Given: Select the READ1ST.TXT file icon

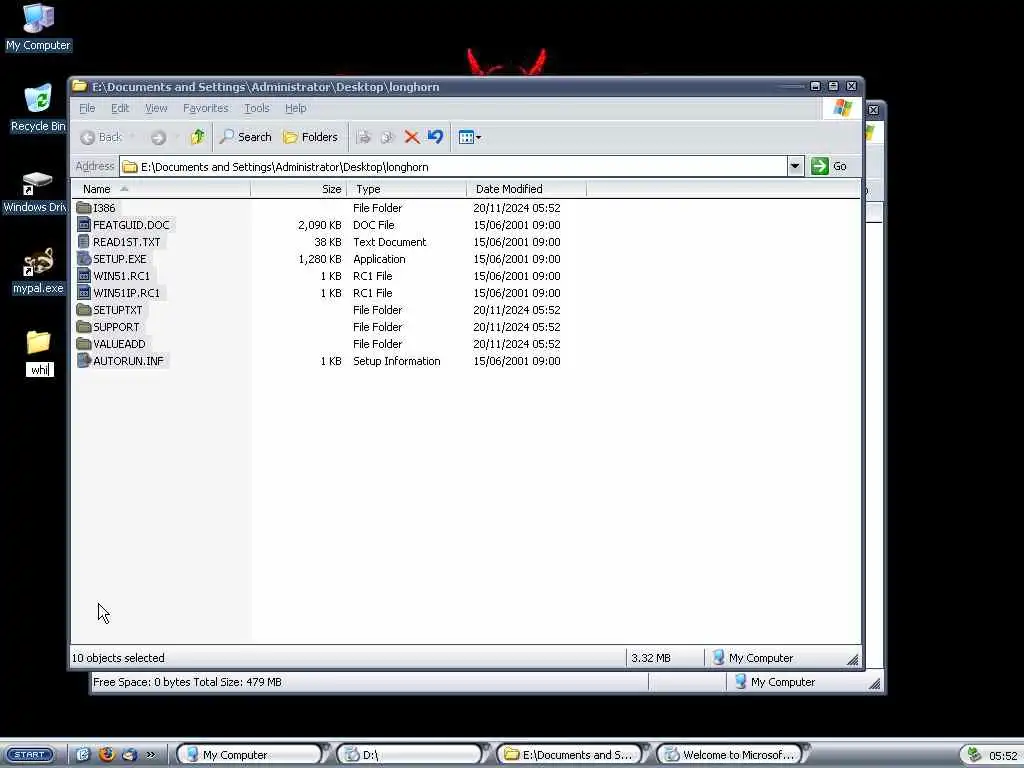Looking at the screenshot, I should coord(84,242).
